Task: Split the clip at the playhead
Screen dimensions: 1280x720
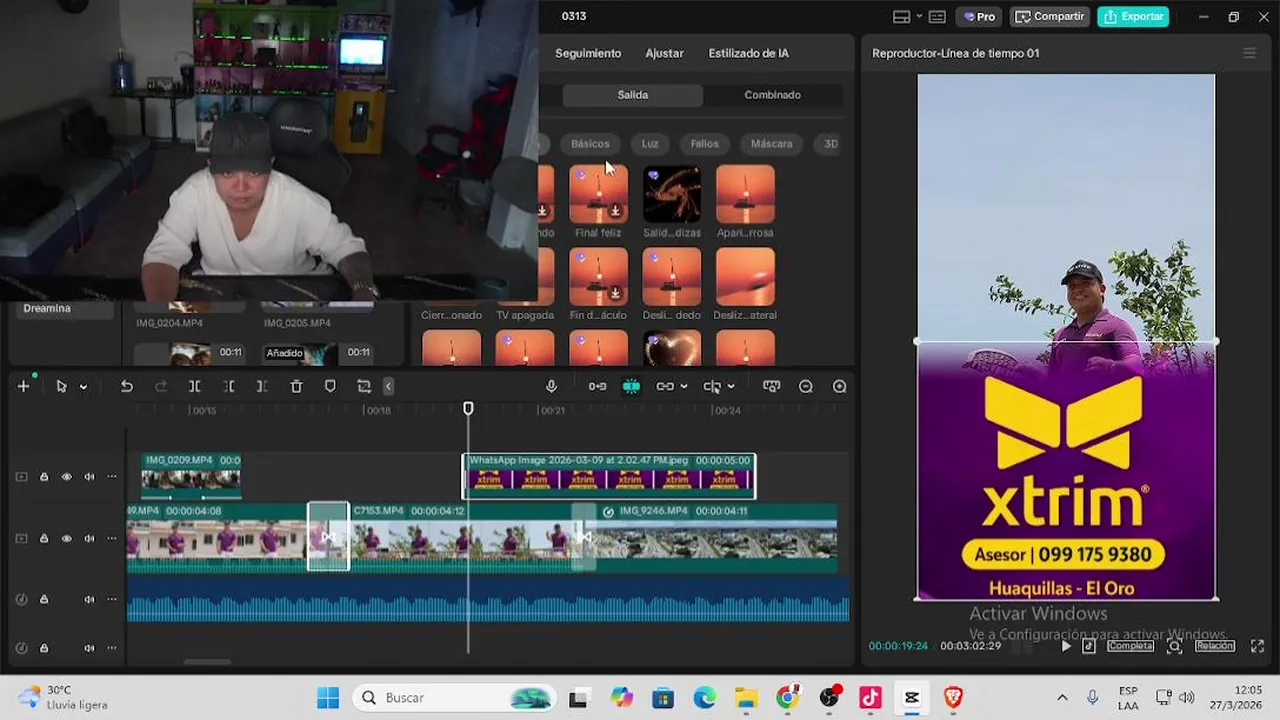Action: click(x=195, y=386)
